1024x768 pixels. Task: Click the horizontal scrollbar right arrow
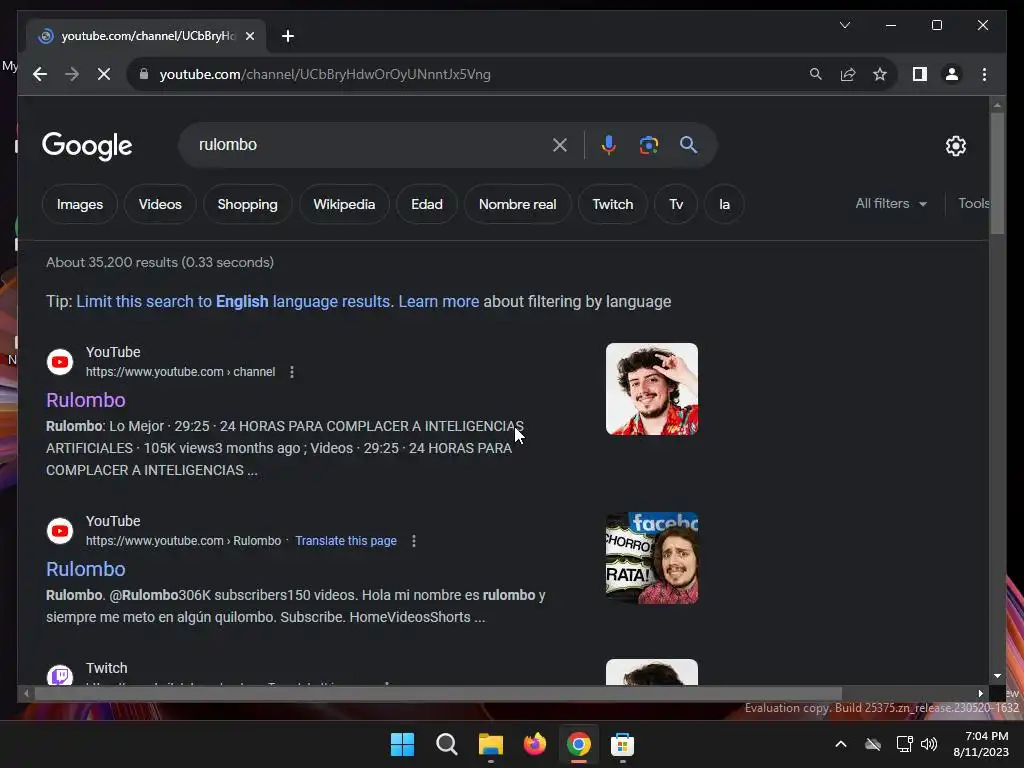click(x=980, y=694)
